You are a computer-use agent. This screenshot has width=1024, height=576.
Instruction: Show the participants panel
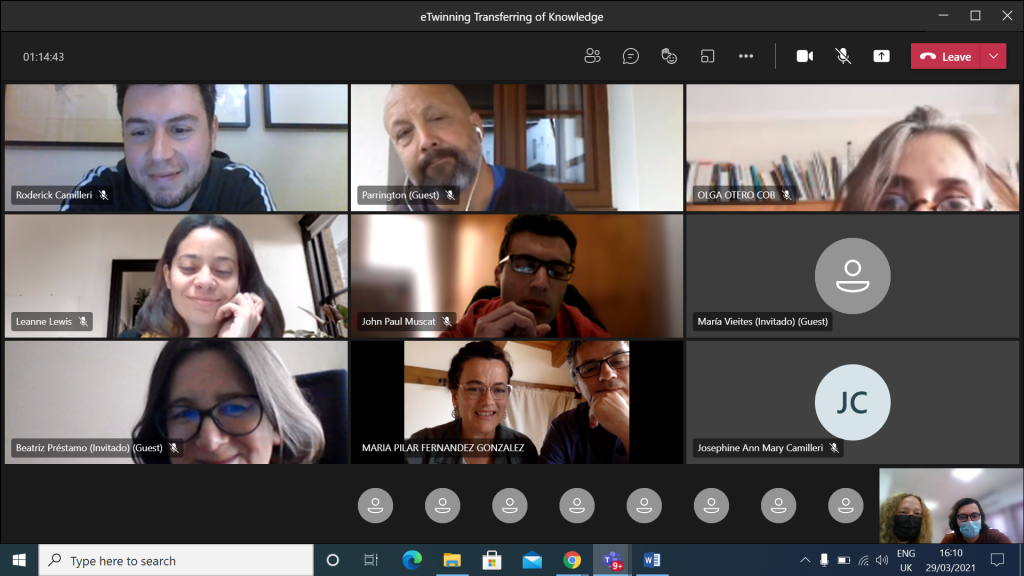click(592, 56)
